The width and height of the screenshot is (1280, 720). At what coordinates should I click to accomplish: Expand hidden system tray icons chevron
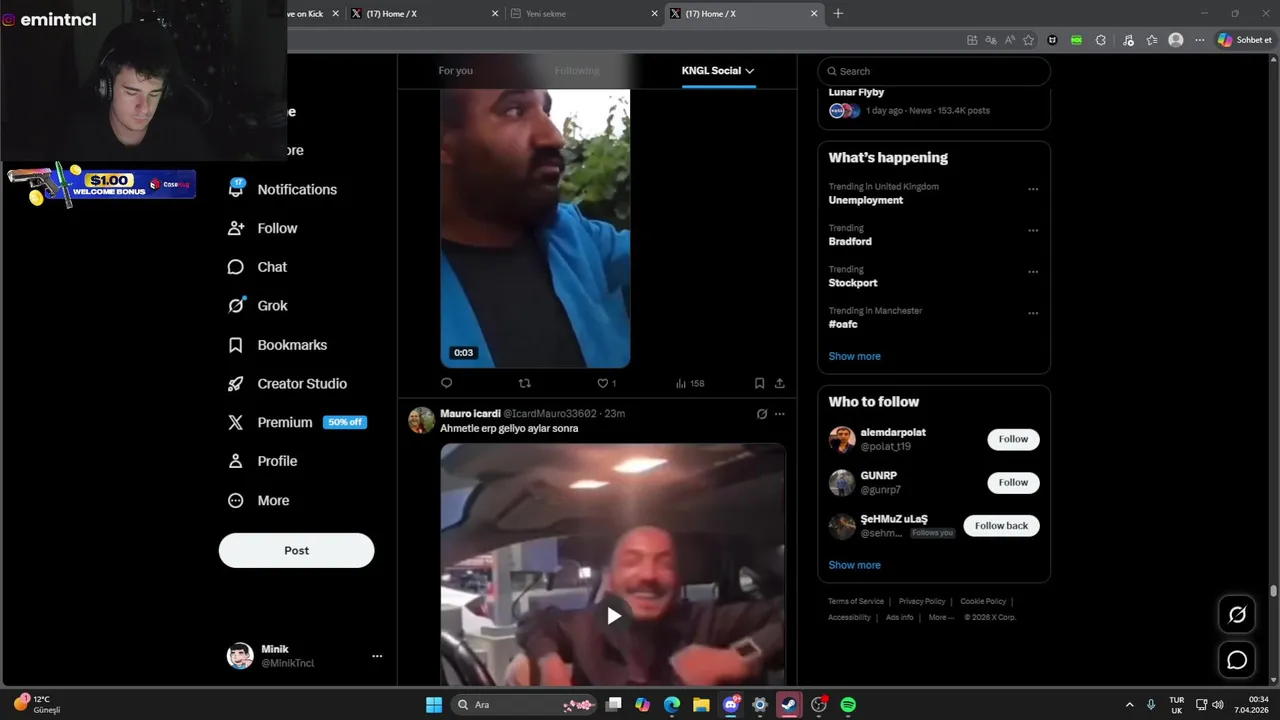tap(1130, 705)
